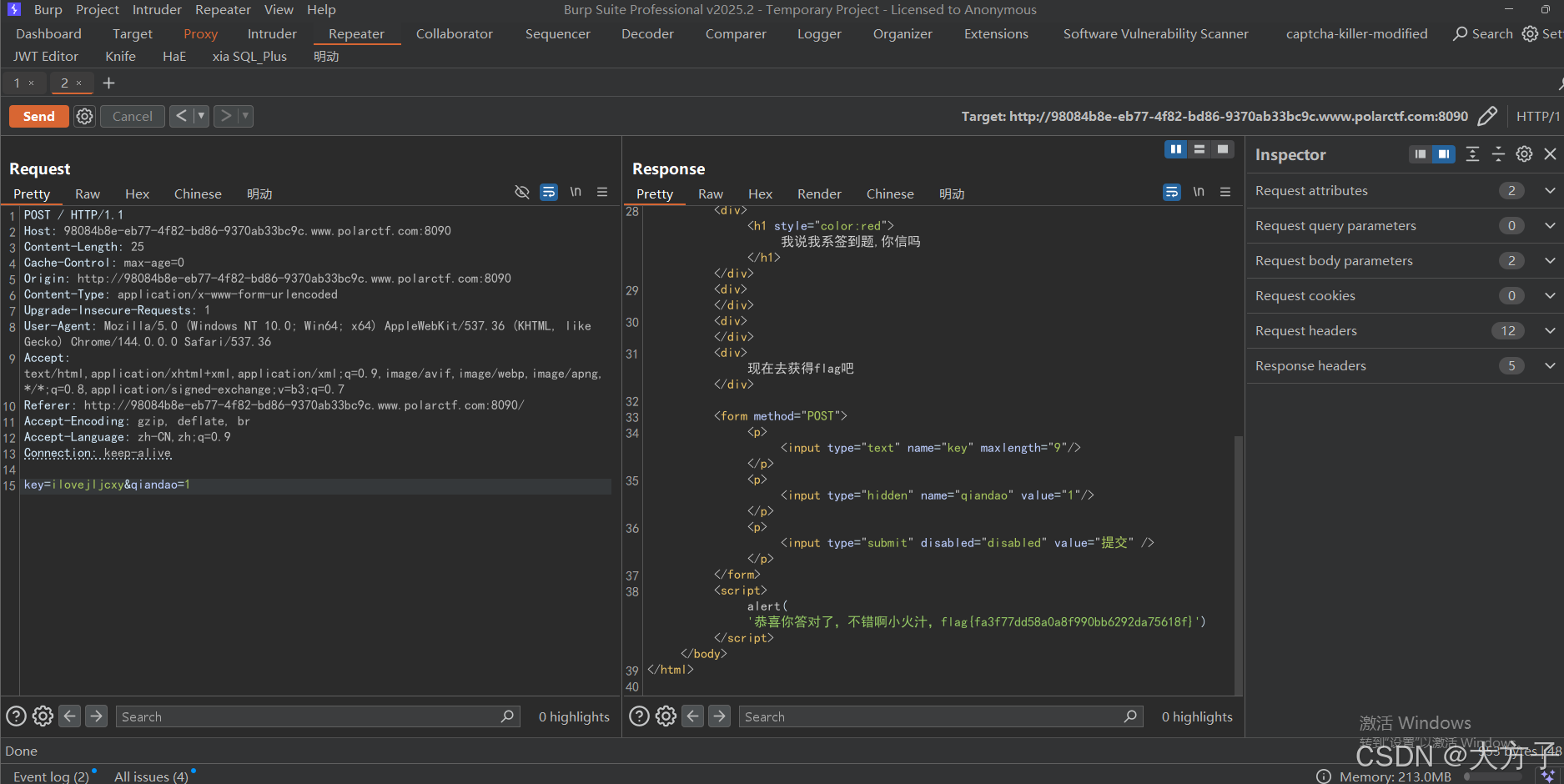Open help for Request search bar

pyautogui.click(x=16, y=716)
